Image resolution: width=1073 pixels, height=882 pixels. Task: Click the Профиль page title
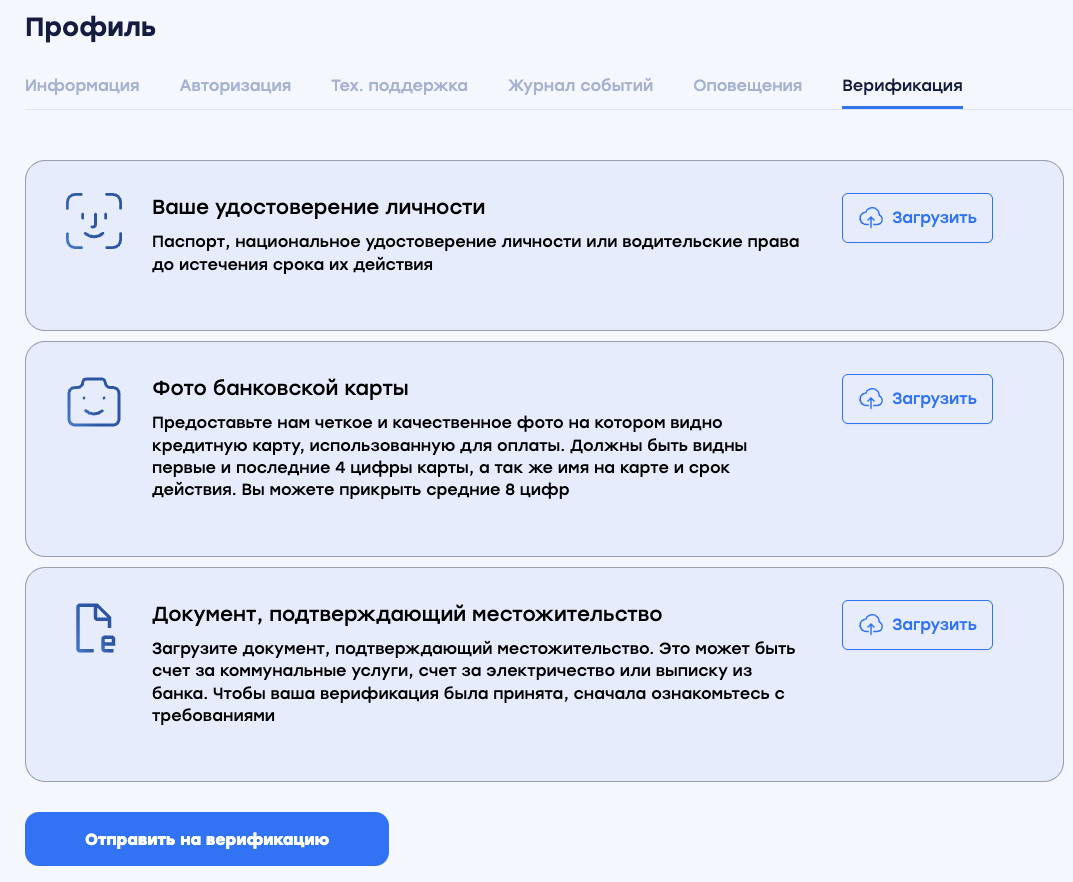coord(90,28)
